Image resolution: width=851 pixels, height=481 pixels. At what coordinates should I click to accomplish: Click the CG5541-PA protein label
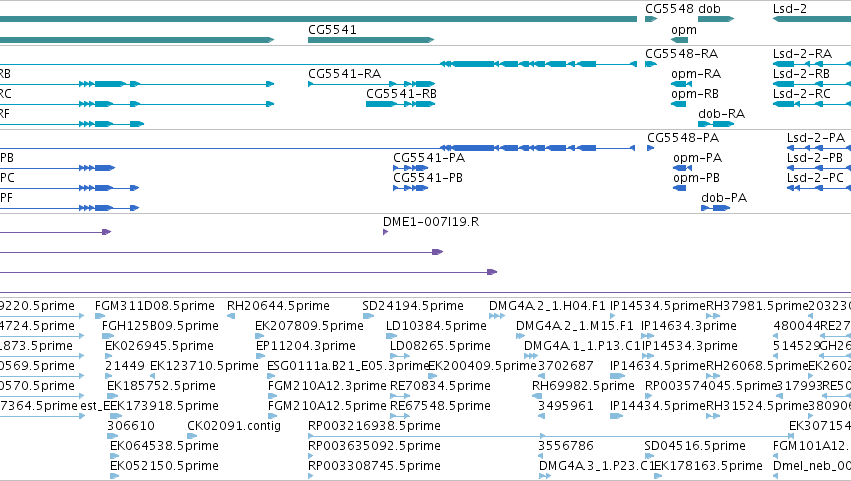click(x=429, y=158)
